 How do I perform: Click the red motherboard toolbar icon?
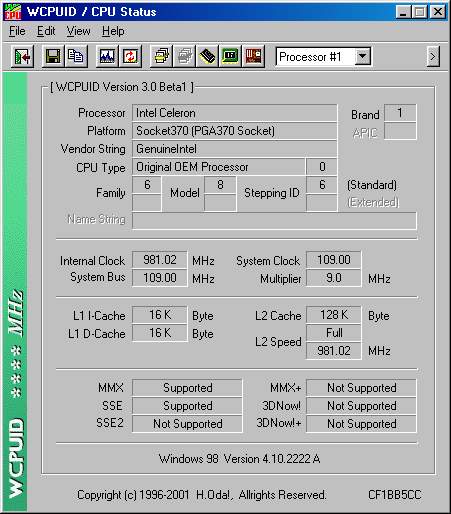pyautogui.click(x=253, y=56)
